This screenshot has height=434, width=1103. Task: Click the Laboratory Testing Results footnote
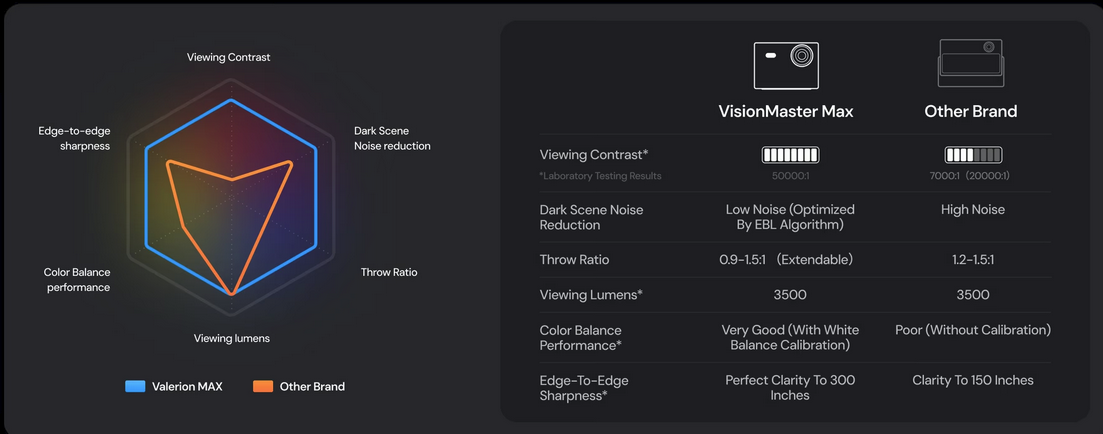[x=600, y=176]
